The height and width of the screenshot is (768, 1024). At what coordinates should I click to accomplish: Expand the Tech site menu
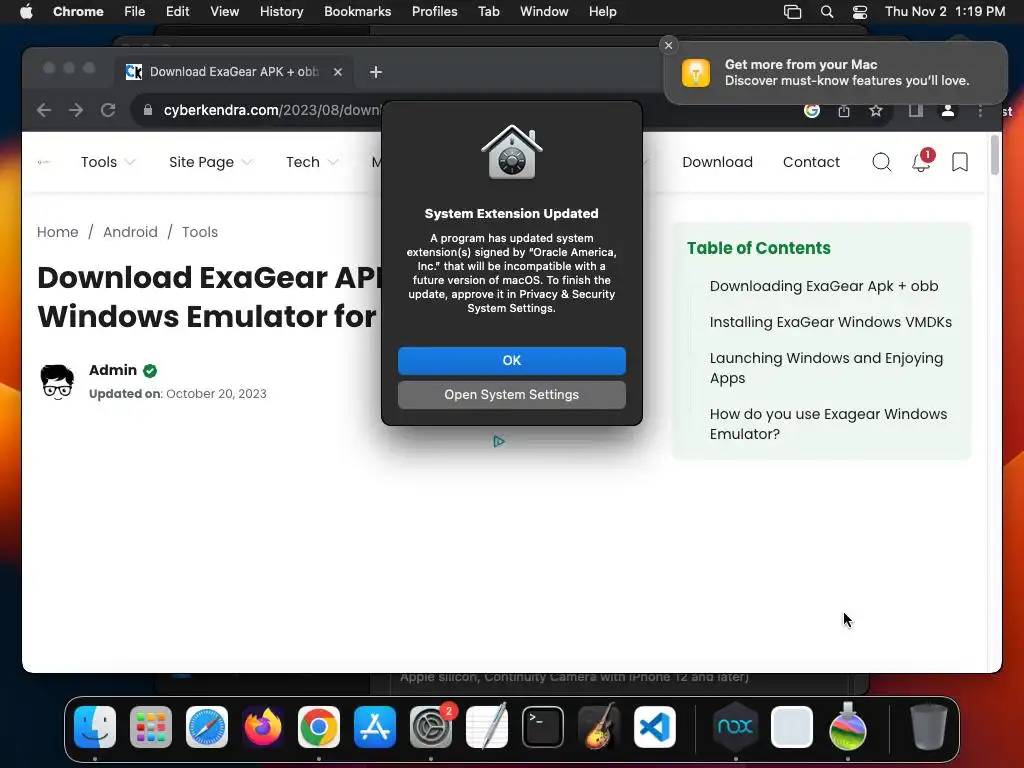312,162
